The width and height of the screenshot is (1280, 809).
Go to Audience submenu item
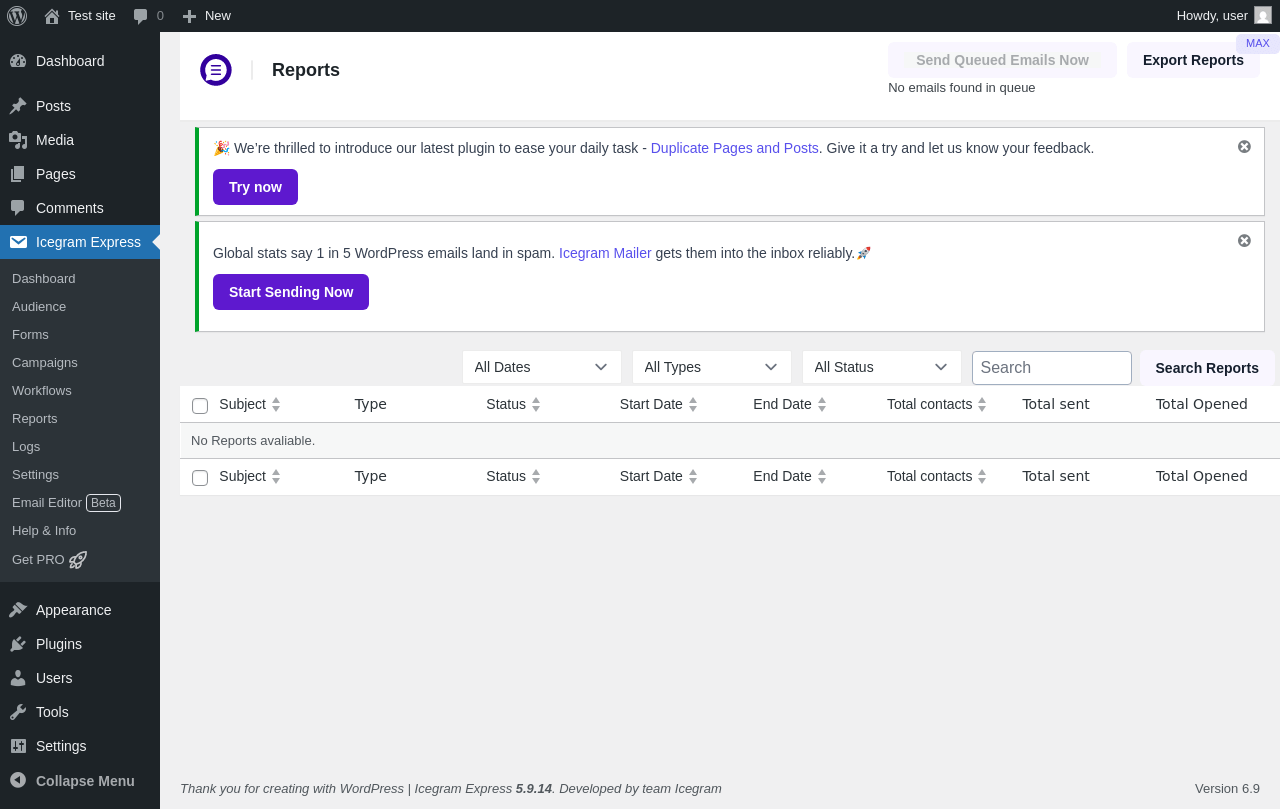39,307
